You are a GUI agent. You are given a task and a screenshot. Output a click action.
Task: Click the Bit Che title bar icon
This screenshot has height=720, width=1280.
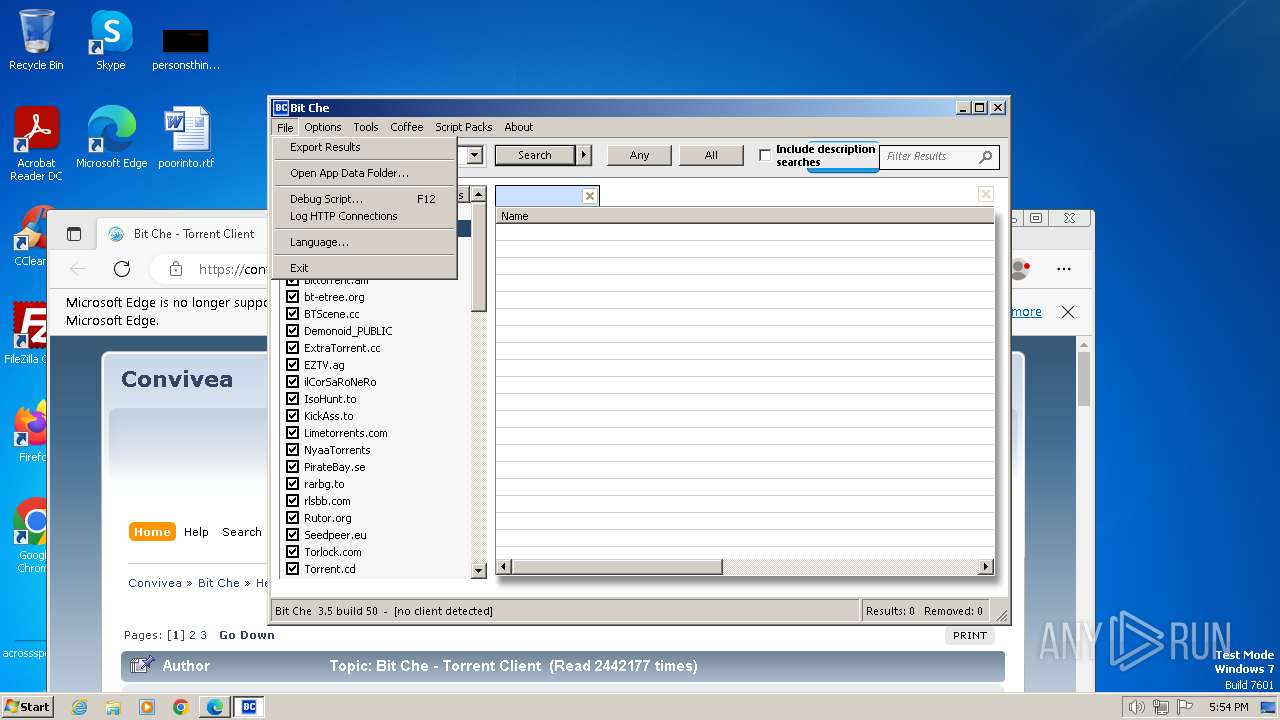tap(281, 108)
